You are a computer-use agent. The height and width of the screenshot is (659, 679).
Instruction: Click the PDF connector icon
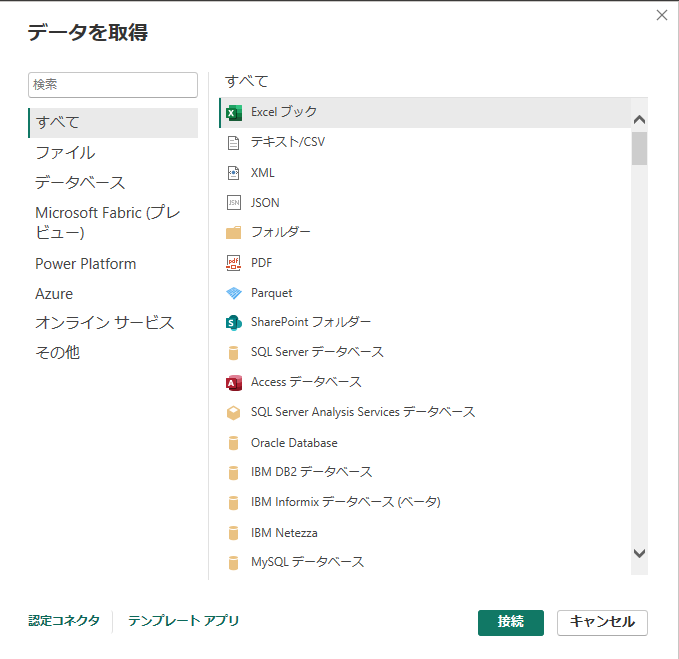[233, 263]
